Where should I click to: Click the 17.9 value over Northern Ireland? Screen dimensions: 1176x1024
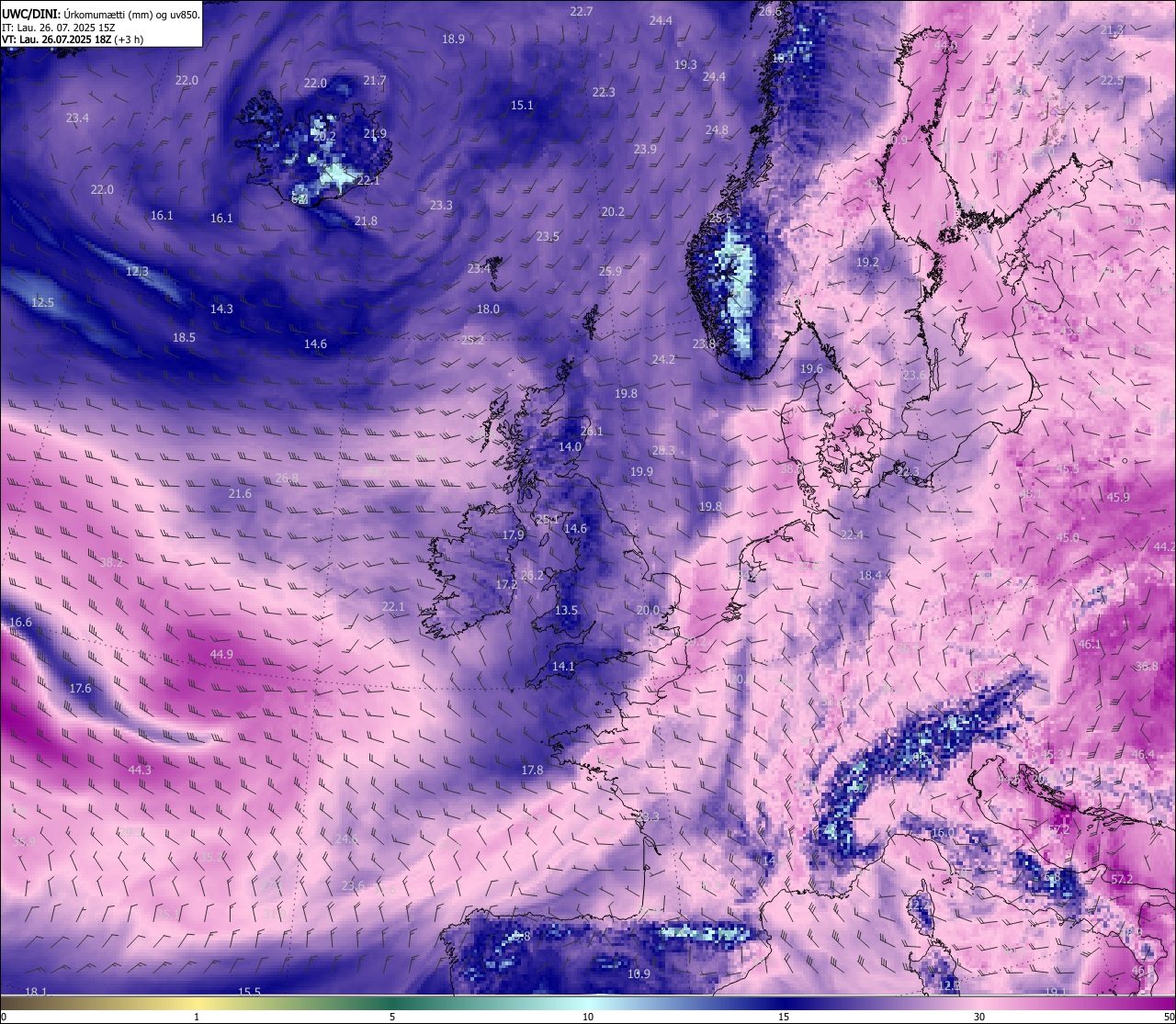coord(513,535)
